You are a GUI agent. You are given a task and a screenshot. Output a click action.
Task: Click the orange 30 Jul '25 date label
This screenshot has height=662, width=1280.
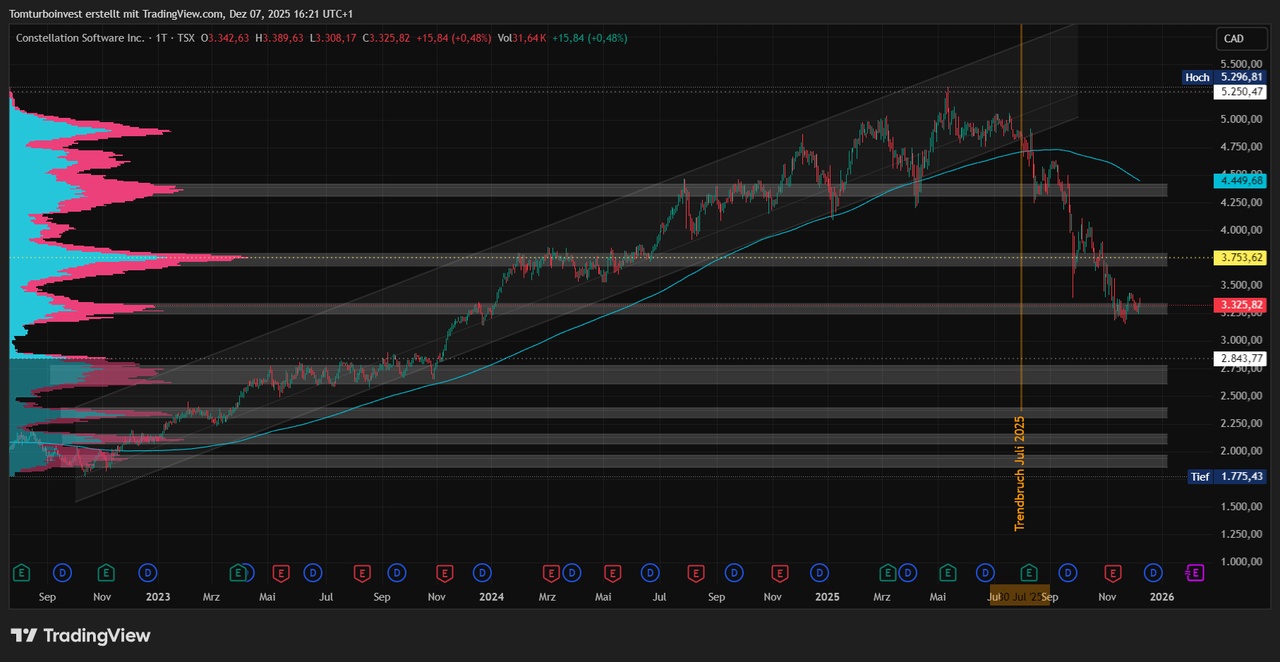tap(1020, 597)
